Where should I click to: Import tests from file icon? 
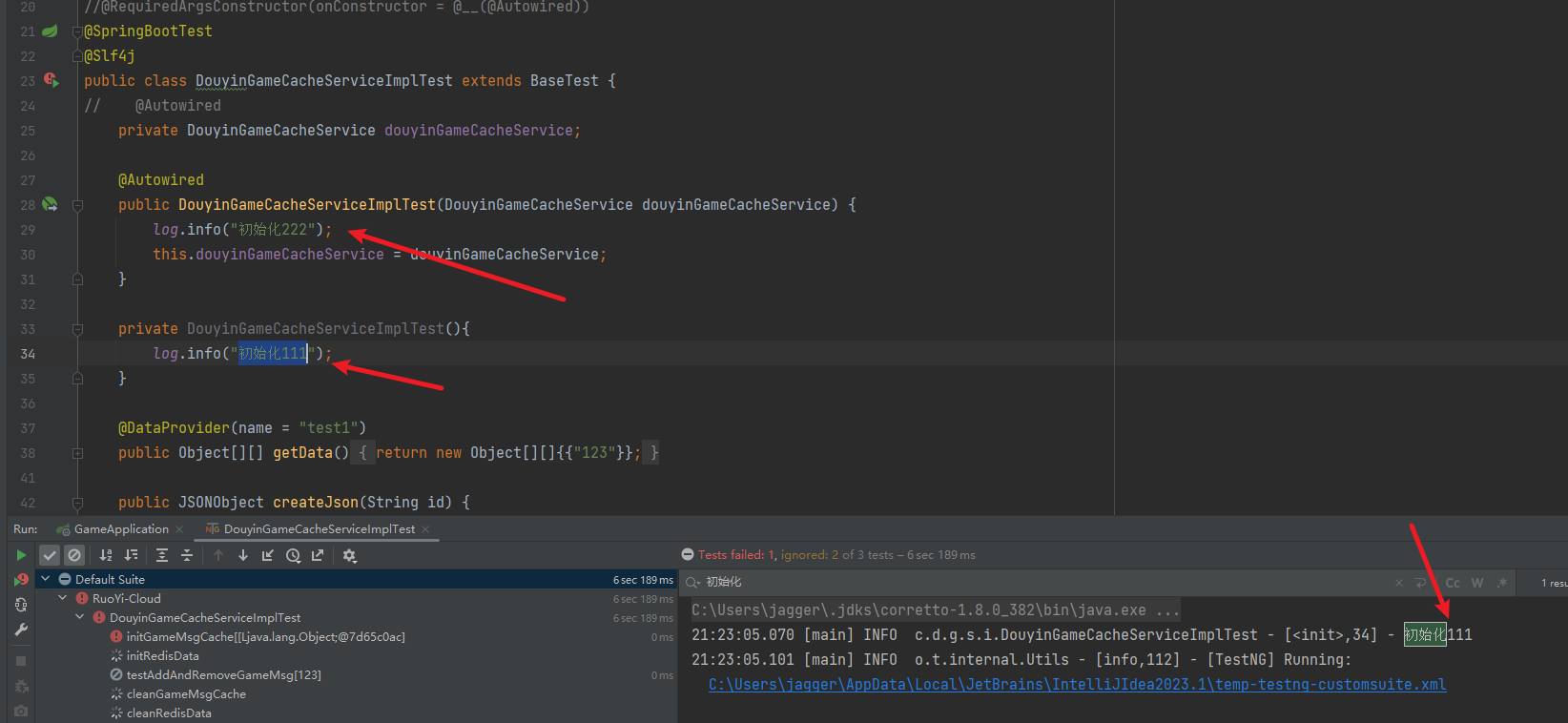tap(268, 555)
